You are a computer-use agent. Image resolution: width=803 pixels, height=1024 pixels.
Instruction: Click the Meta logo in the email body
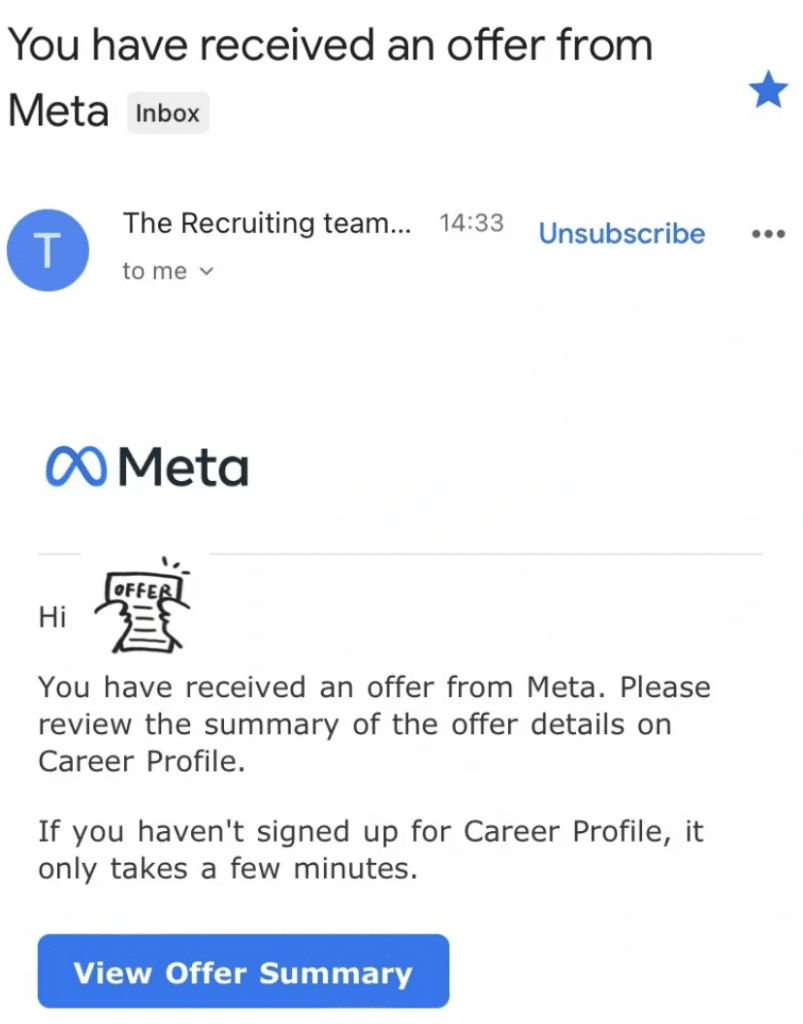coord(146,465)
